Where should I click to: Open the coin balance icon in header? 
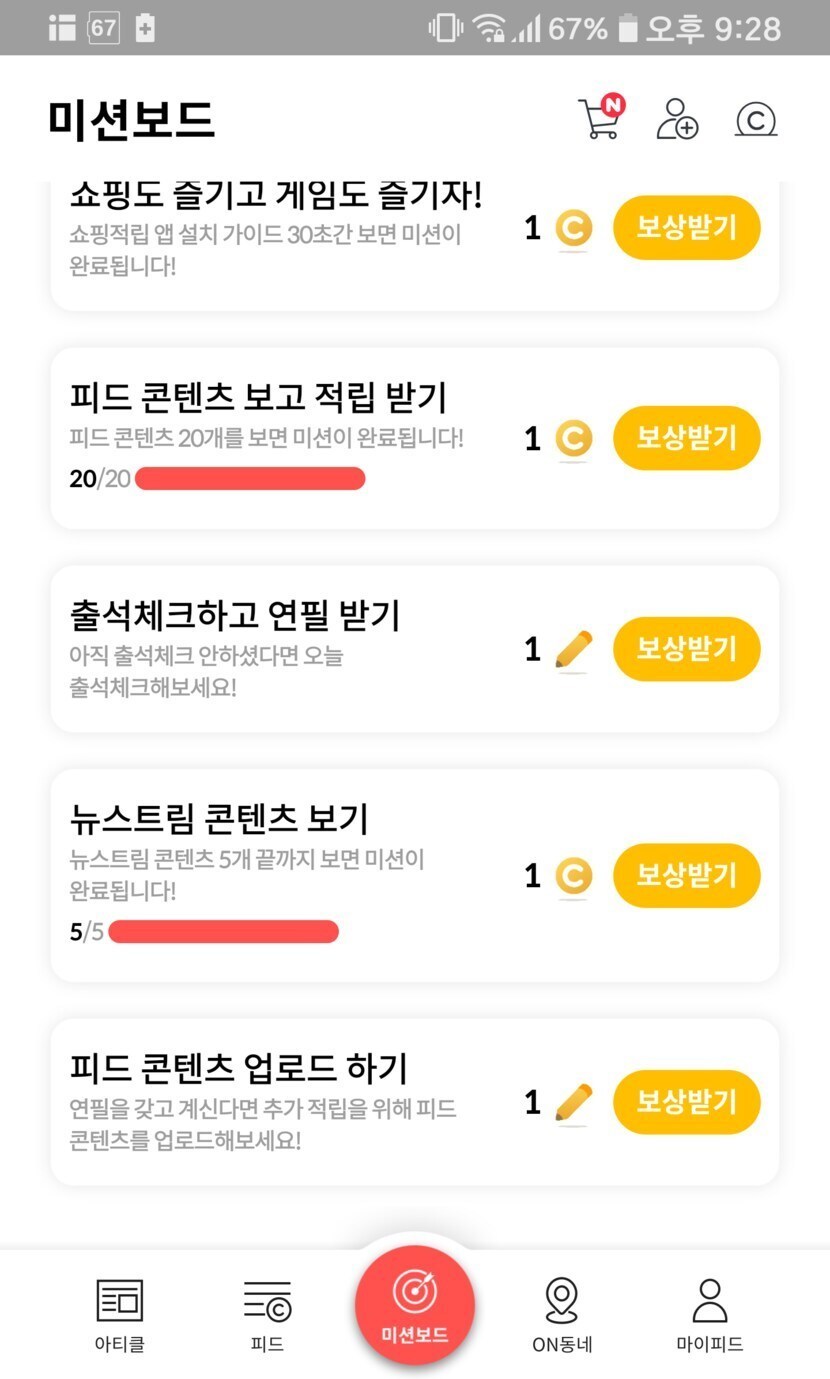(x=756, y=120)
